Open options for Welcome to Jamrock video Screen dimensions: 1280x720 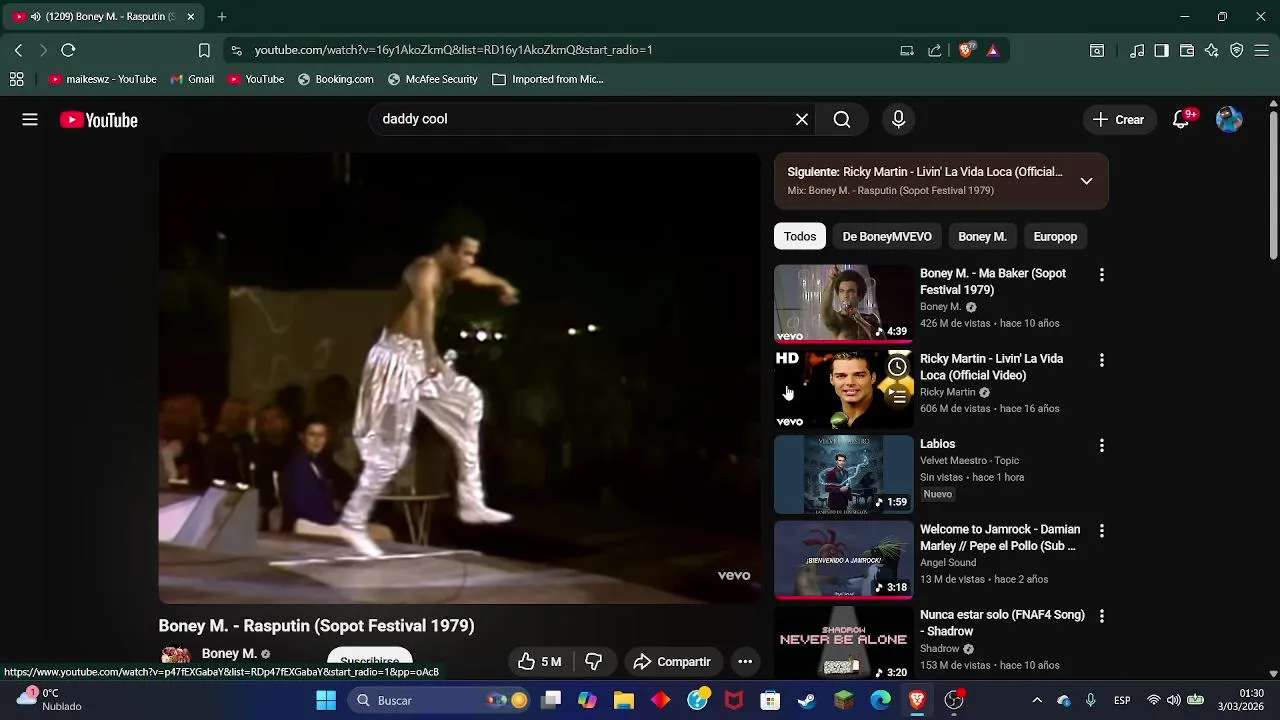click(x=1102, y=531)
